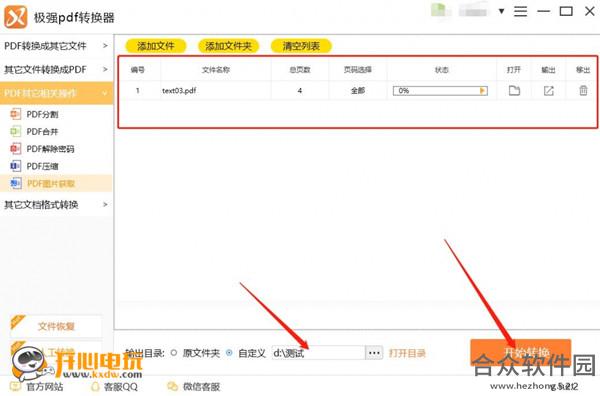The height and width of the screenshot is (396, 600).
Task: Select PDF压缩 in the sidebar
Action: [x=42, y=166]
